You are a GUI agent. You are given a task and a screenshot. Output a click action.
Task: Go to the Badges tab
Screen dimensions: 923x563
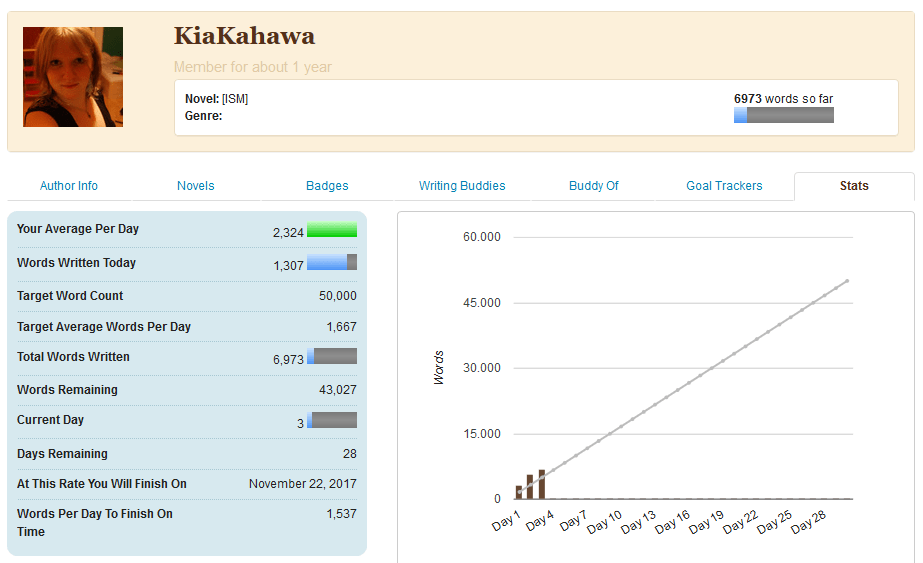pyautogui.click(x=327, y=186)
